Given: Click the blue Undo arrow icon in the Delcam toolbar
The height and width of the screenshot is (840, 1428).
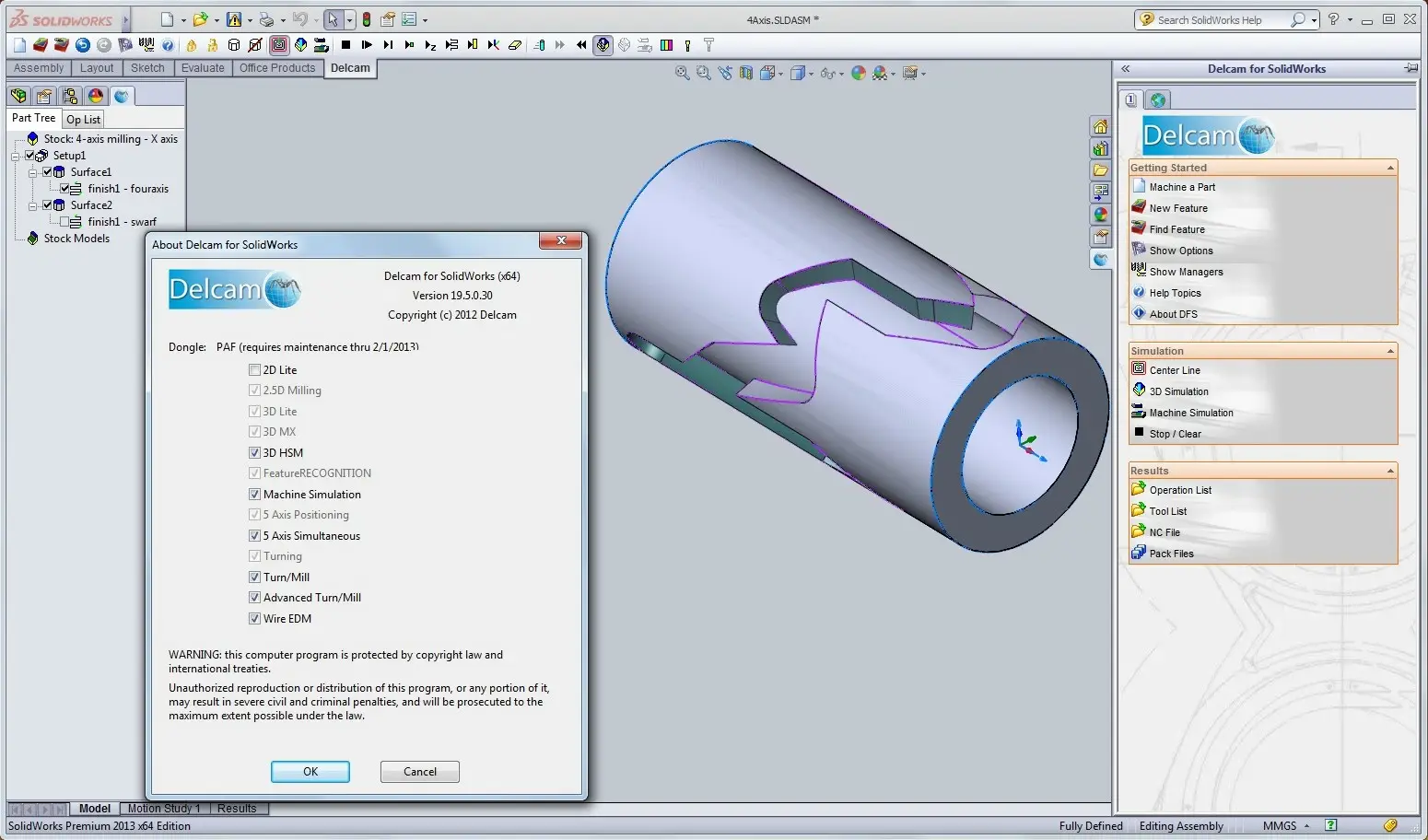Looking at the screenshot, I should 83,44.
